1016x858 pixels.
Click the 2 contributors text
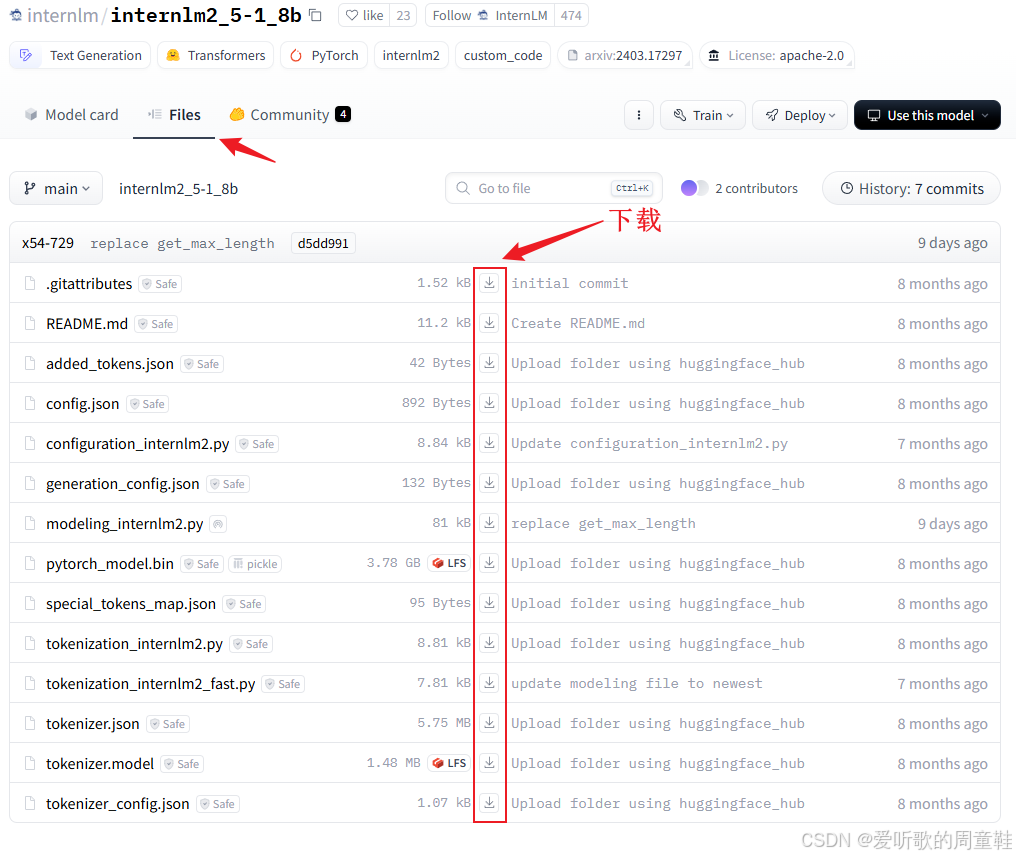click(756, 188)
